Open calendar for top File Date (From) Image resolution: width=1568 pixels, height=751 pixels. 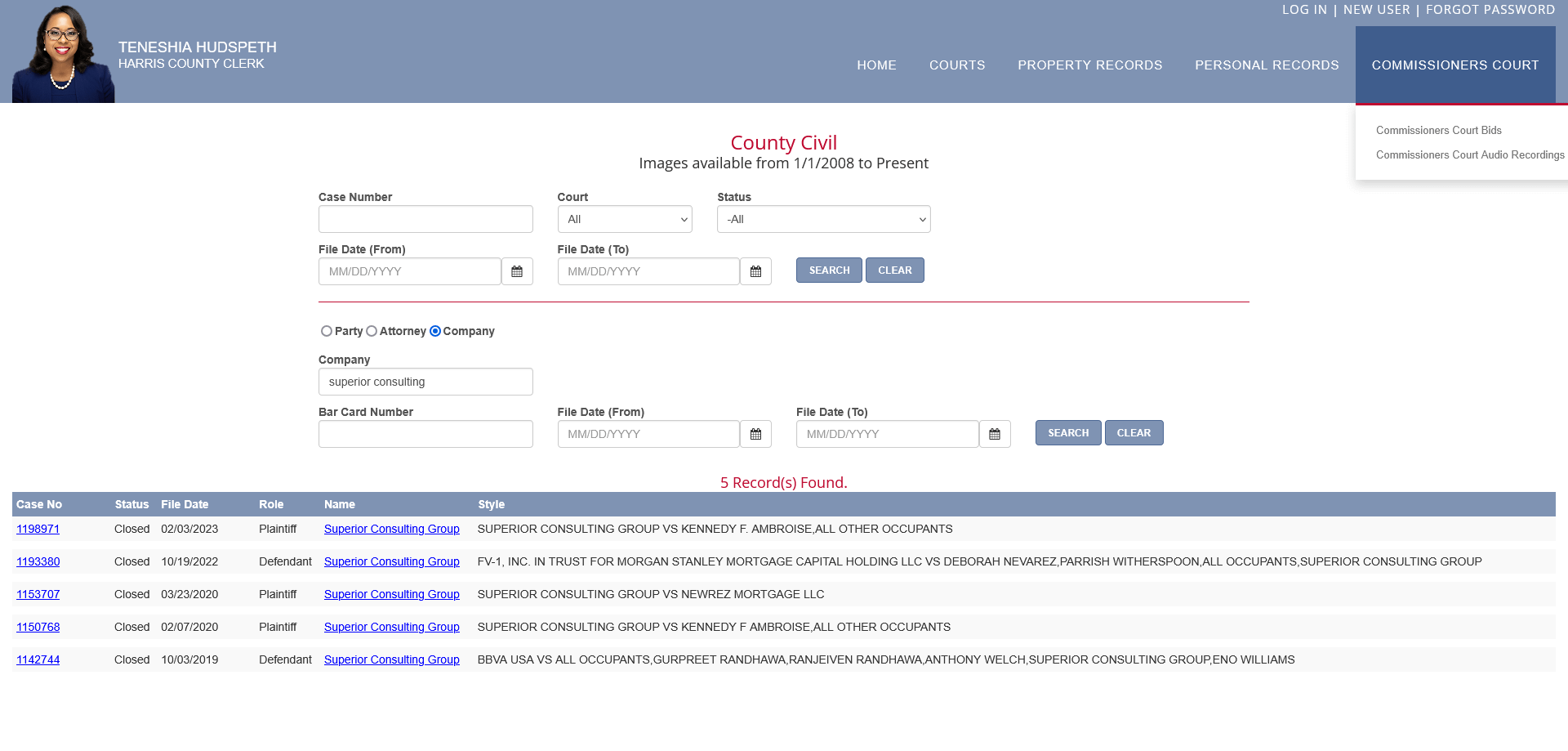click(x=517, y=271)
